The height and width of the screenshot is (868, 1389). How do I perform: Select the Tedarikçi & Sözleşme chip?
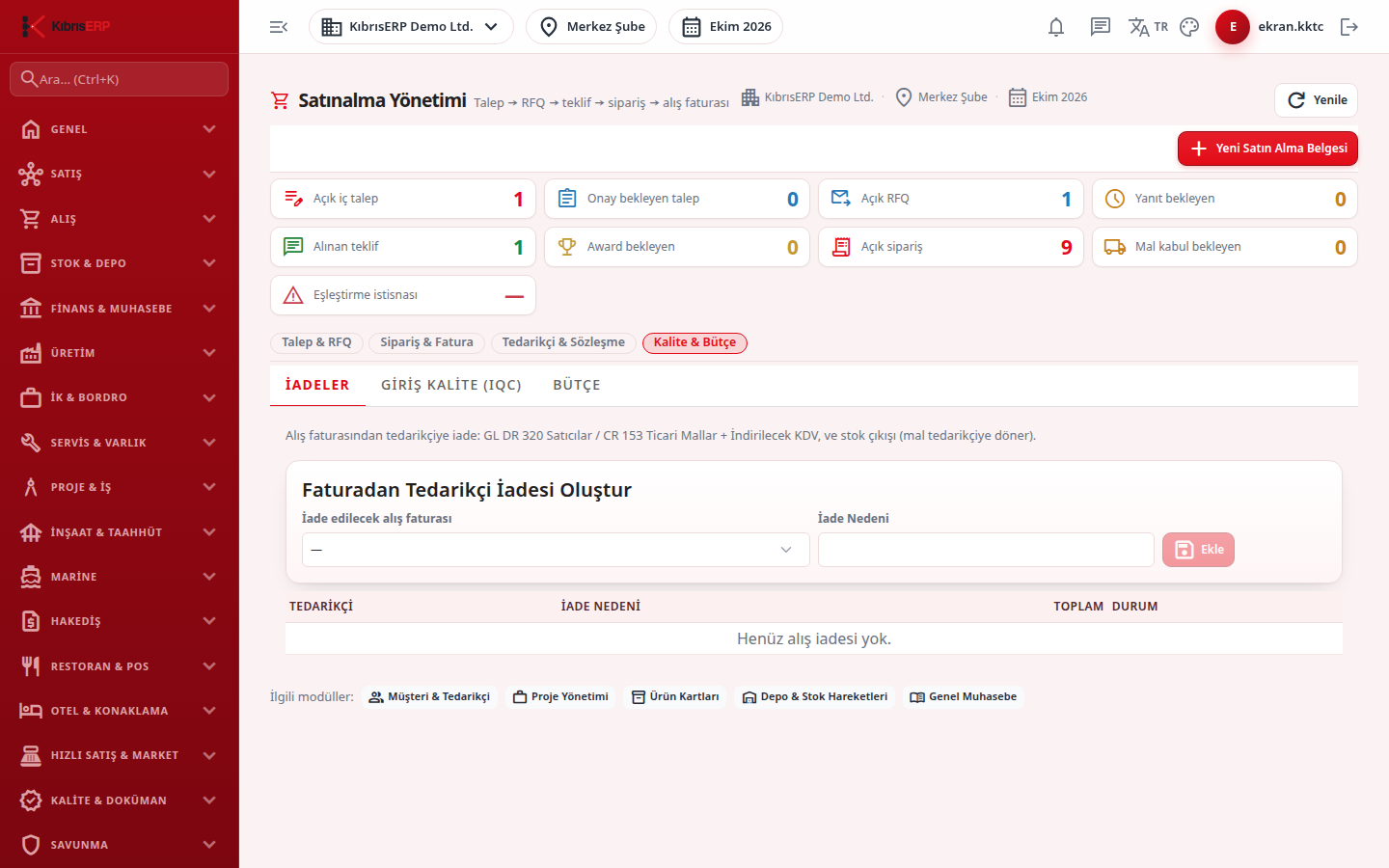pyautogui.click(x=563, y=342)
